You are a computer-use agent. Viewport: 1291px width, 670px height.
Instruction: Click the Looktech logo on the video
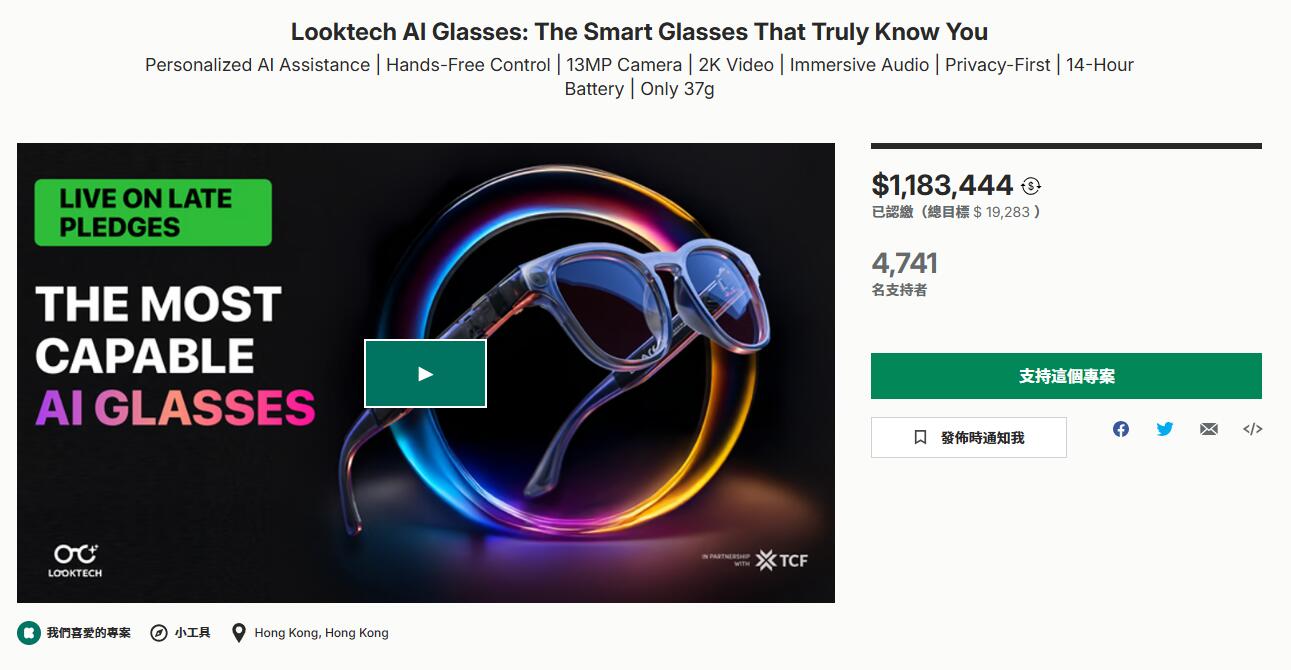click(x=75, y=560)
